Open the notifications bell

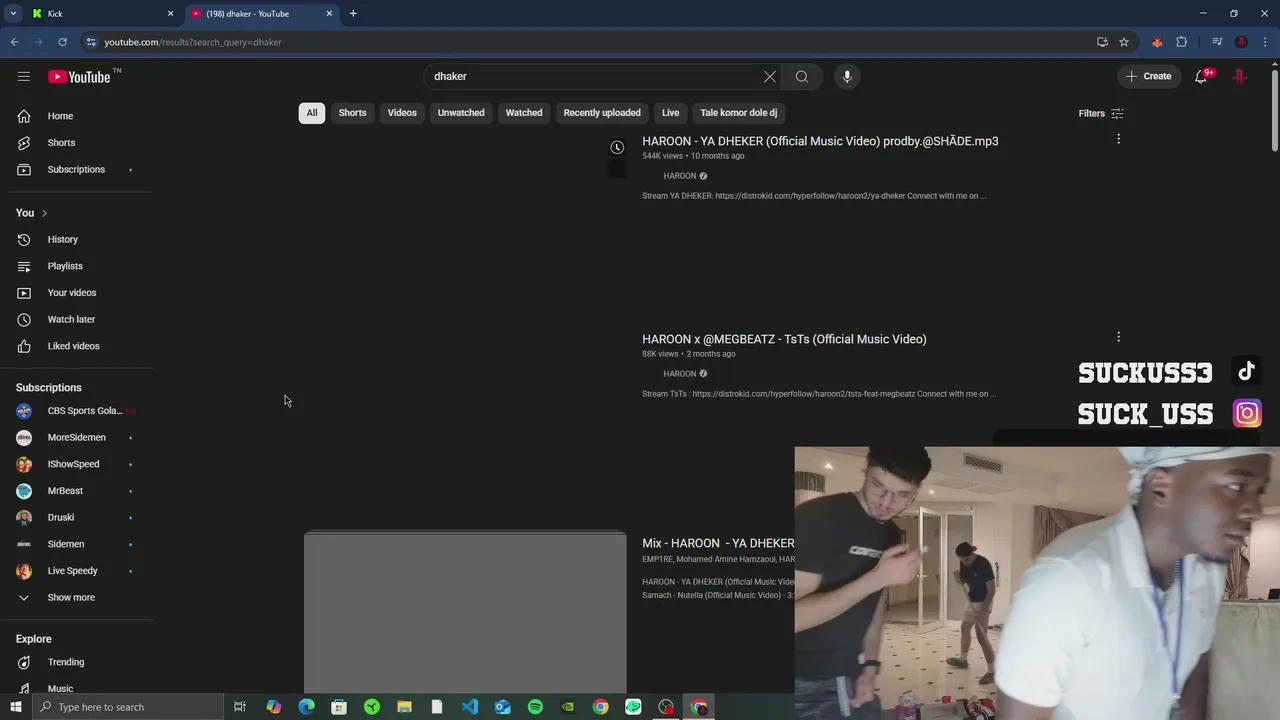pyautogui.click(x=1202, y=76)
